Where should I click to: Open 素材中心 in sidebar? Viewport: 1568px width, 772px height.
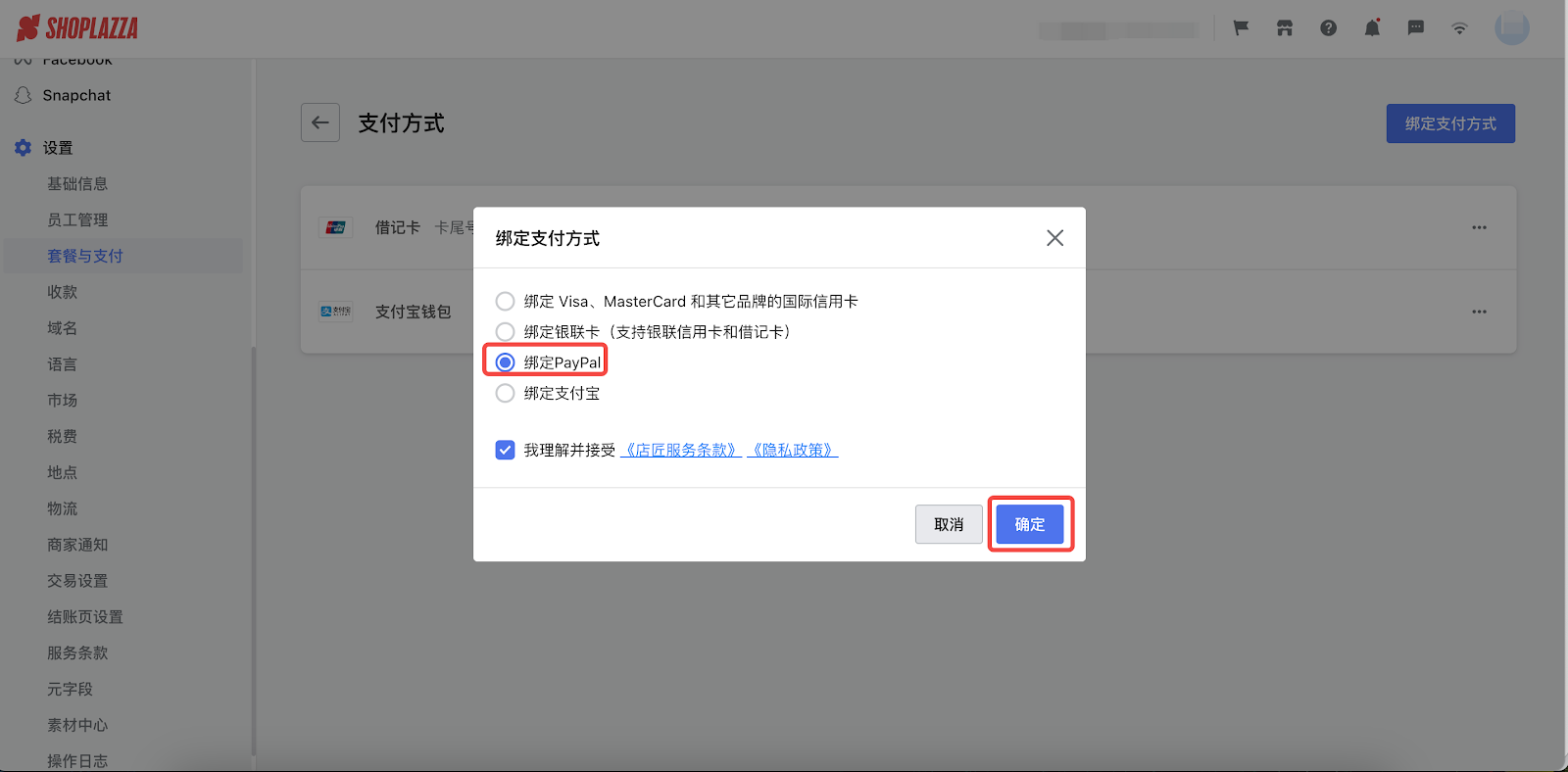(77, 725)
